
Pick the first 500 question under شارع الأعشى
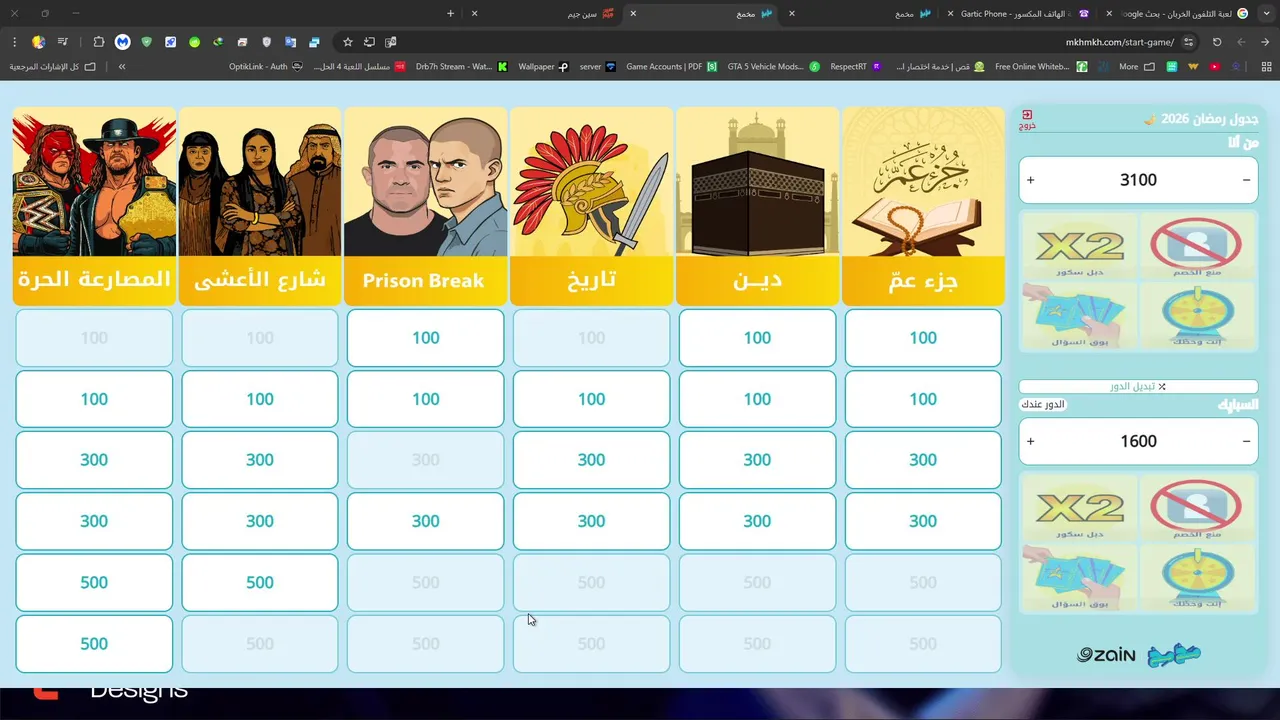tap(260, 582)
